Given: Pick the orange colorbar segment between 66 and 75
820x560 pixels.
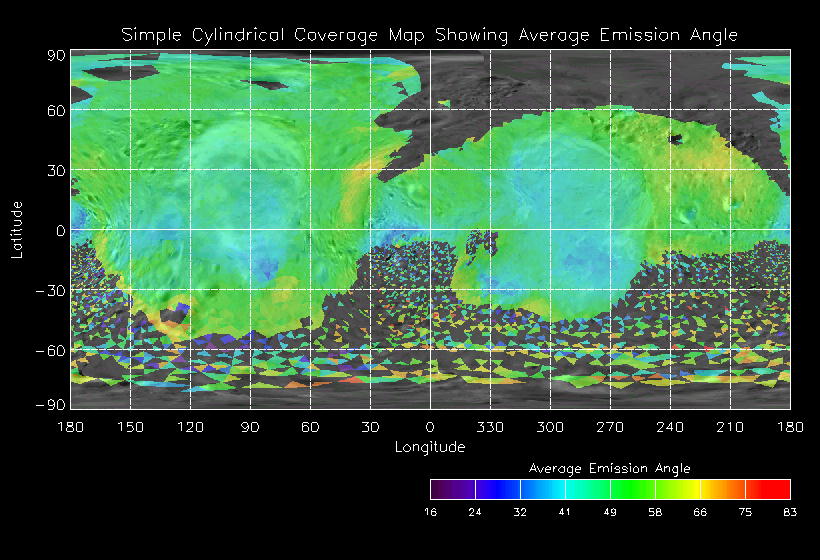Looking at the screenshot, I should (x=723, y=489).
